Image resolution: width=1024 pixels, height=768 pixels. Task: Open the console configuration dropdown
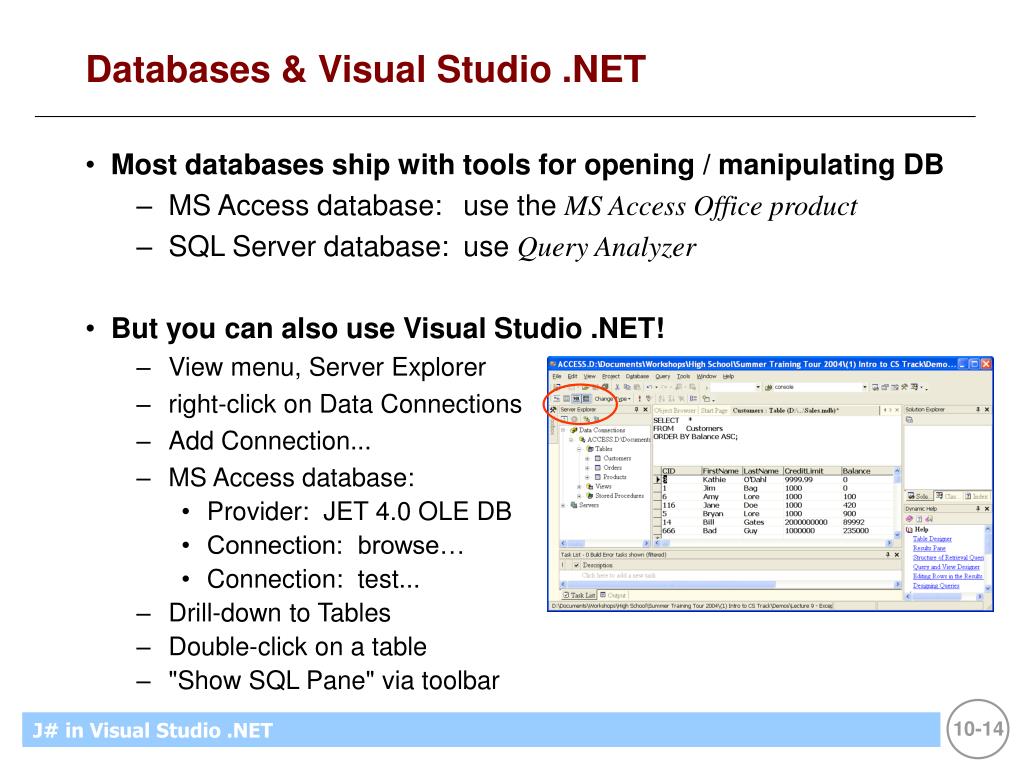pos(865,387)
